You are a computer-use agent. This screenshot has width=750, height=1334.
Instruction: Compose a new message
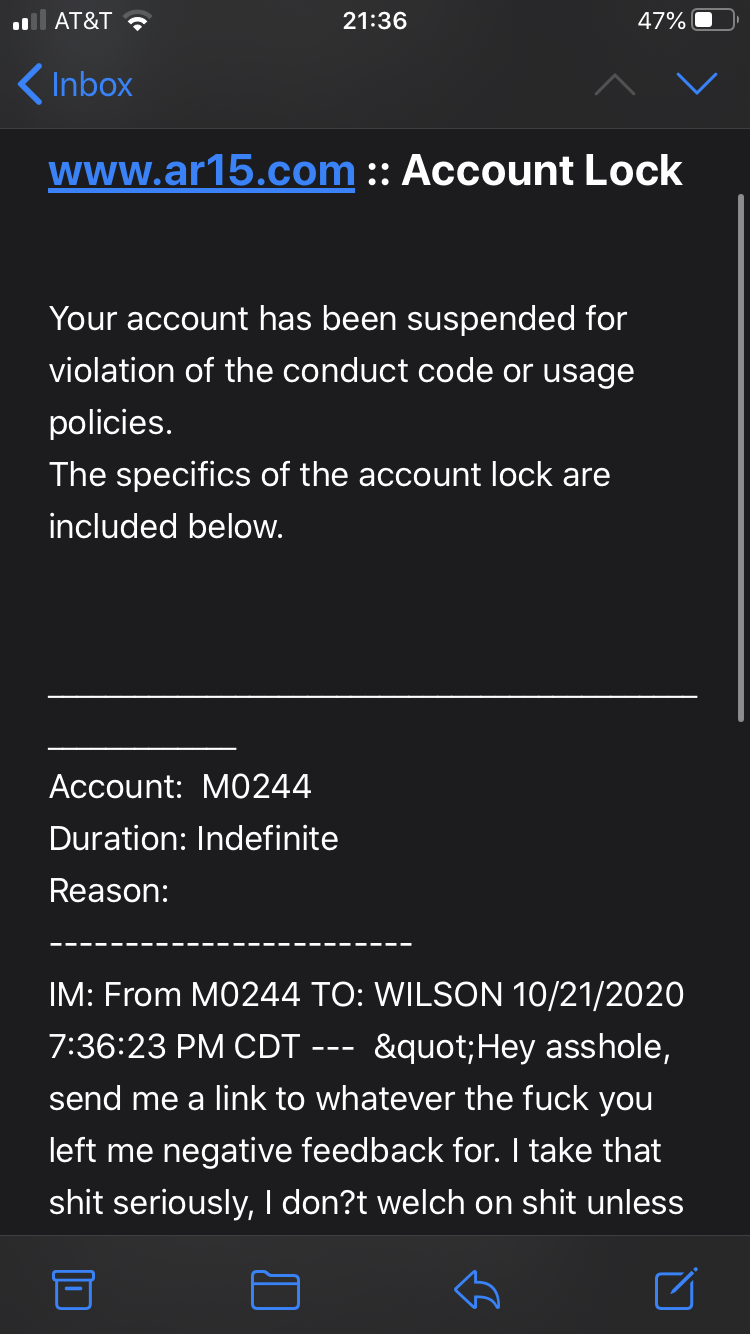676,1288
